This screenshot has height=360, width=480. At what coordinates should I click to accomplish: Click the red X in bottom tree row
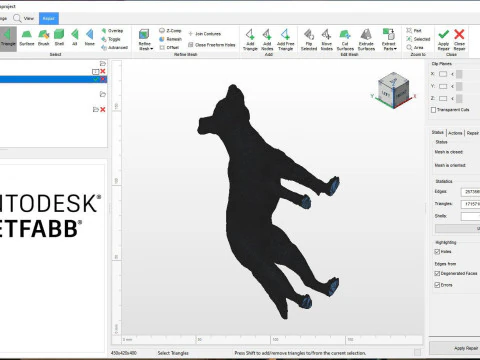(103, 109)
